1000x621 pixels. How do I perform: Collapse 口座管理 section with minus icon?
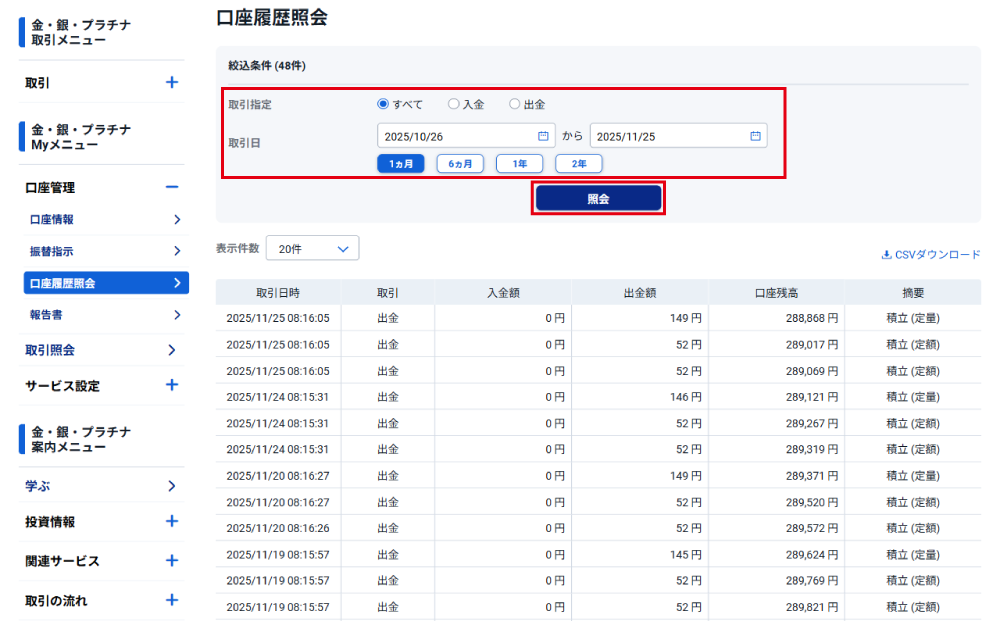172,187
